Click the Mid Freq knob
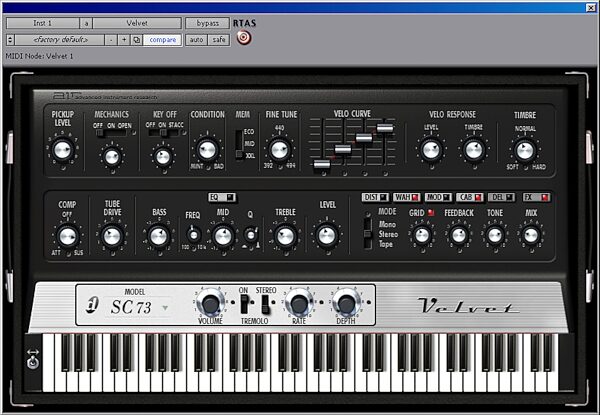600x415 pixels. 194,234
